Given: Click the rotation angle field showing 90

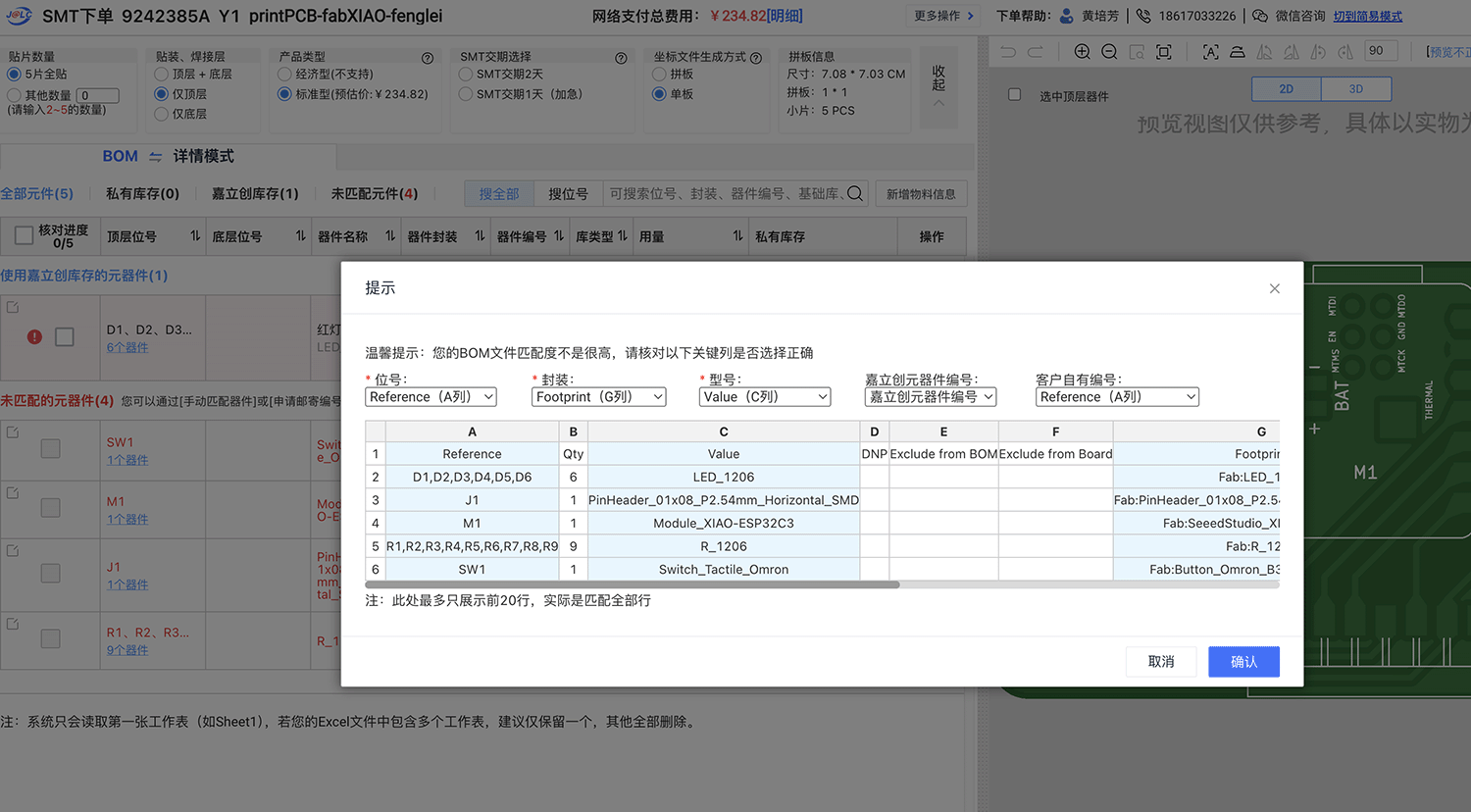Looking at the screenshot, I should [x=1382, y=51].
